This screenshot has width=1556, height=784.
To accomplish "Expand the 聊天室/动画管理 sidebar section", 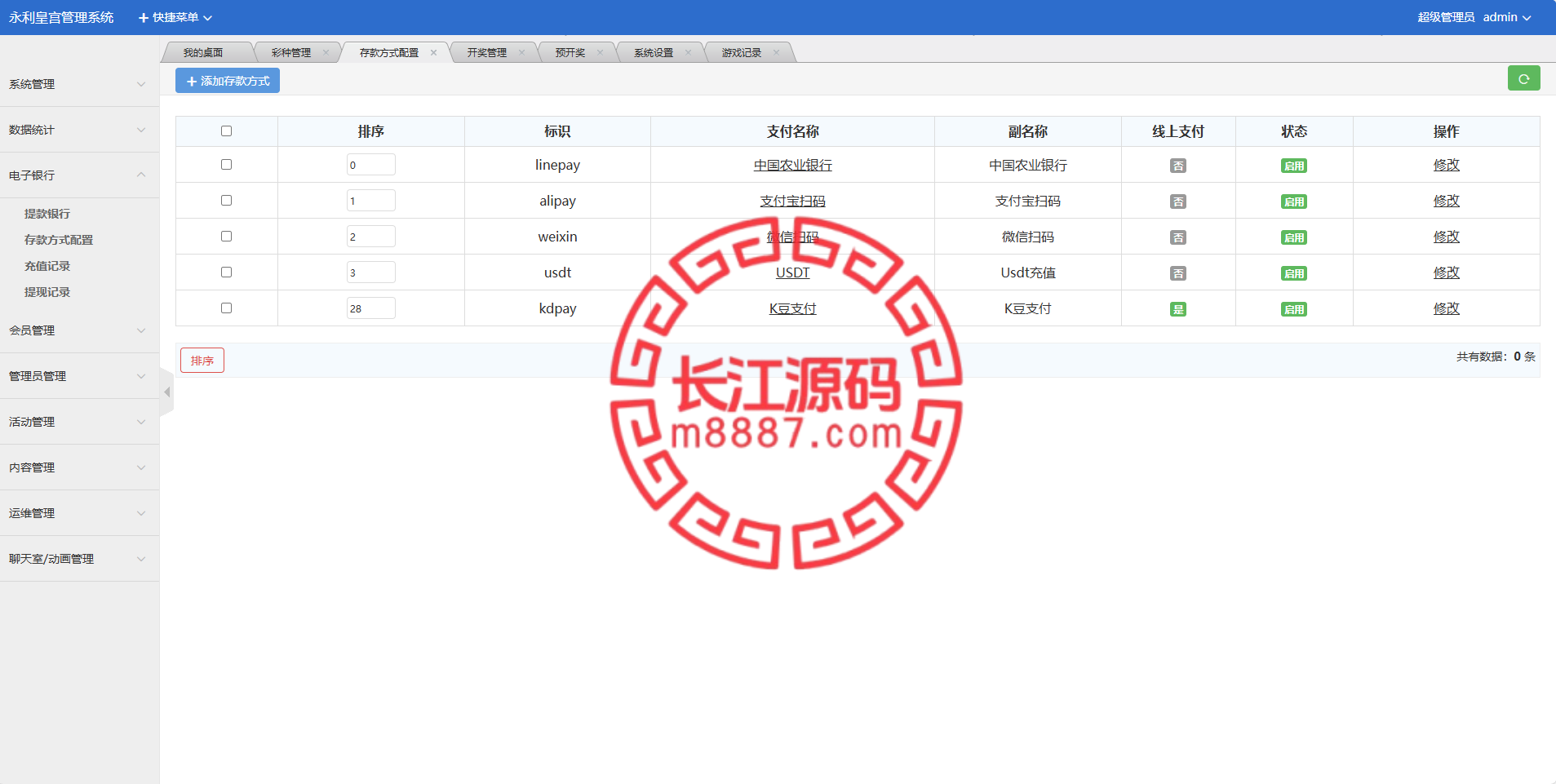I will click(79, 559).
